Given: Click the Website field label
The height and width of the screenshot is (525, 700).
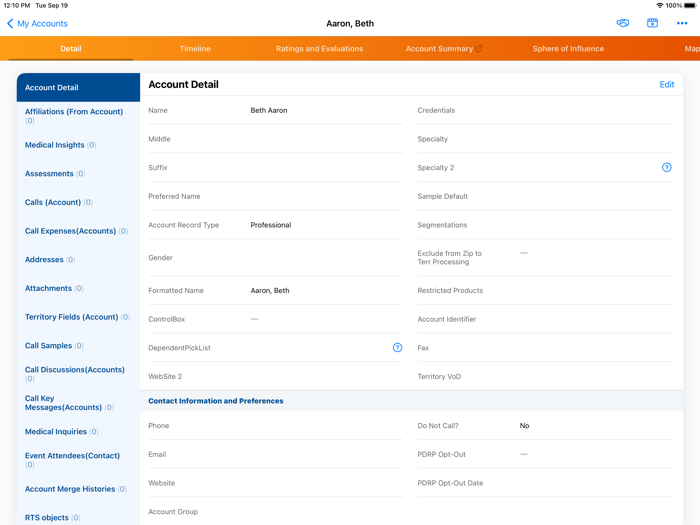Looking at the screenshot, I should coord(162,483).
